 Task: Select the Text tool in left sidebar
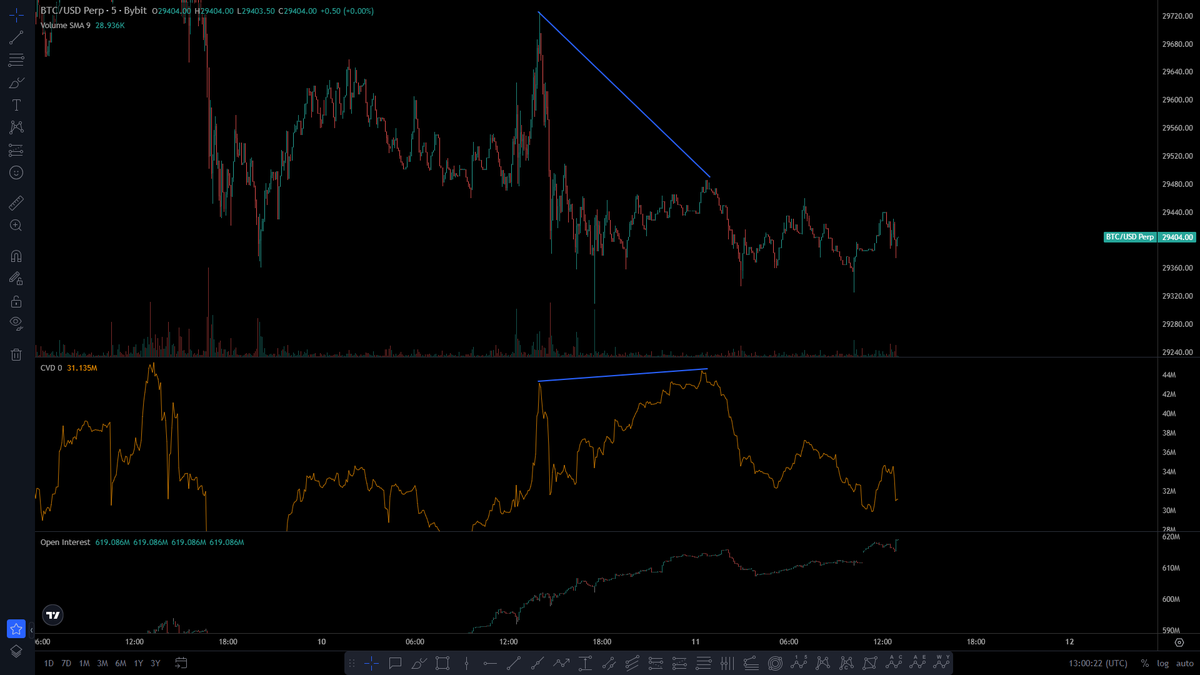[16, 105]
